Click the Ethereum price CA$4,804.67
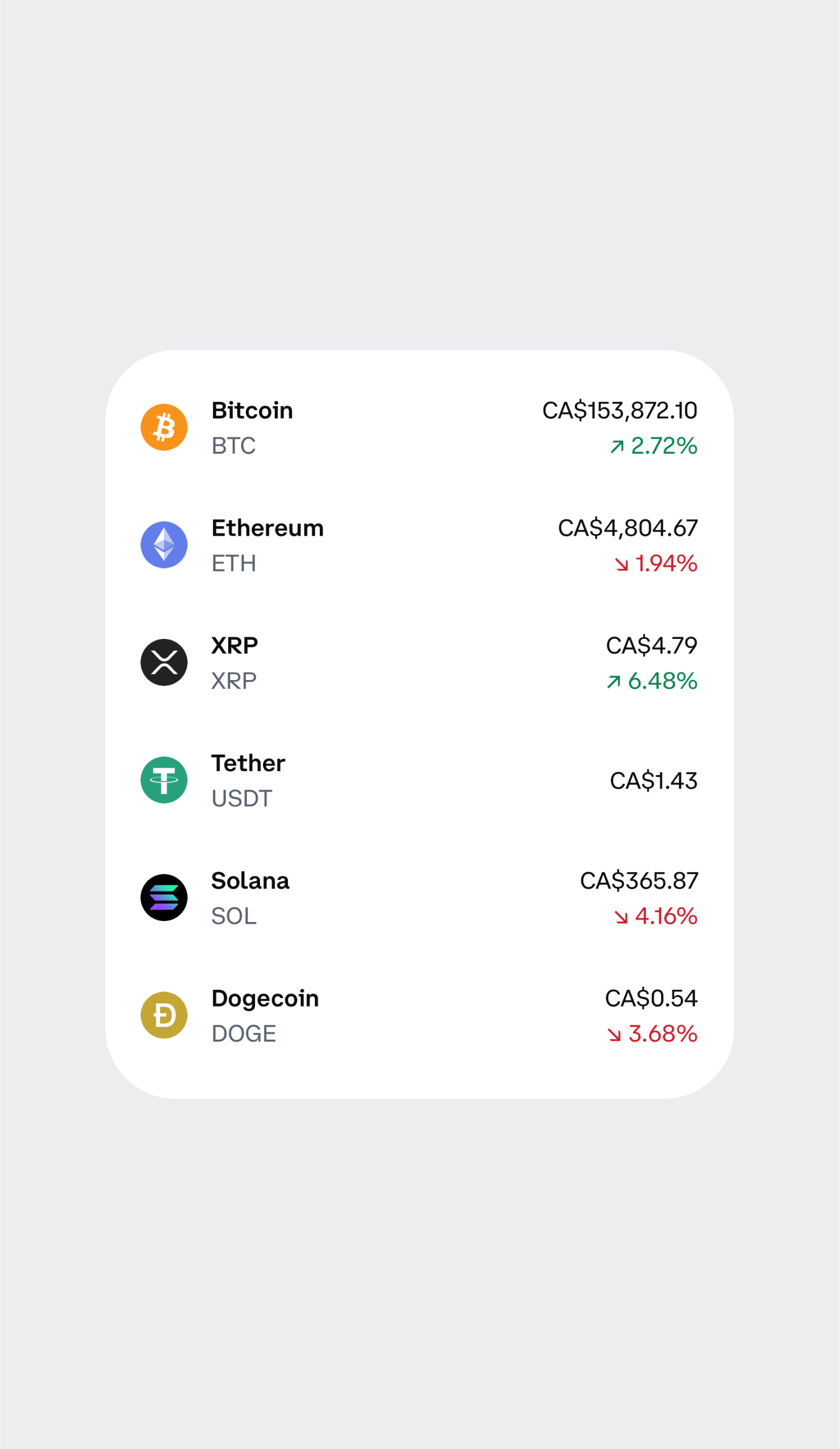The width and height of the screenshot is (840, 1449). [x=627, y=528]
